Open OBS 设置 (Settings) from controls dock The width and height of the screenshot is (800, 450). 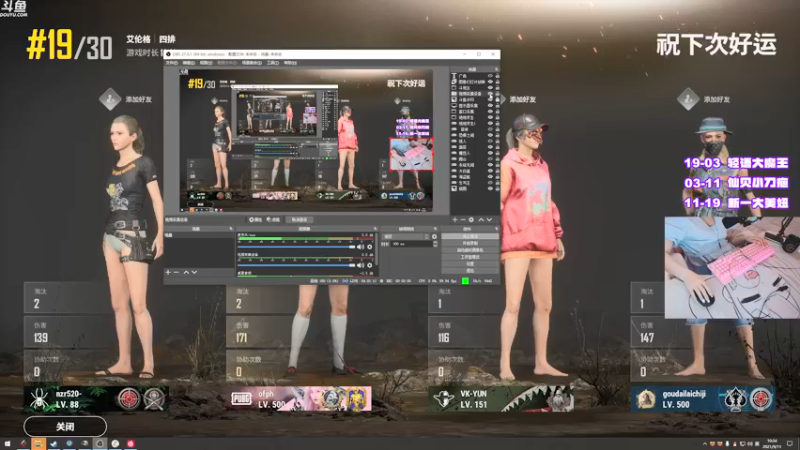coord(470,264)
